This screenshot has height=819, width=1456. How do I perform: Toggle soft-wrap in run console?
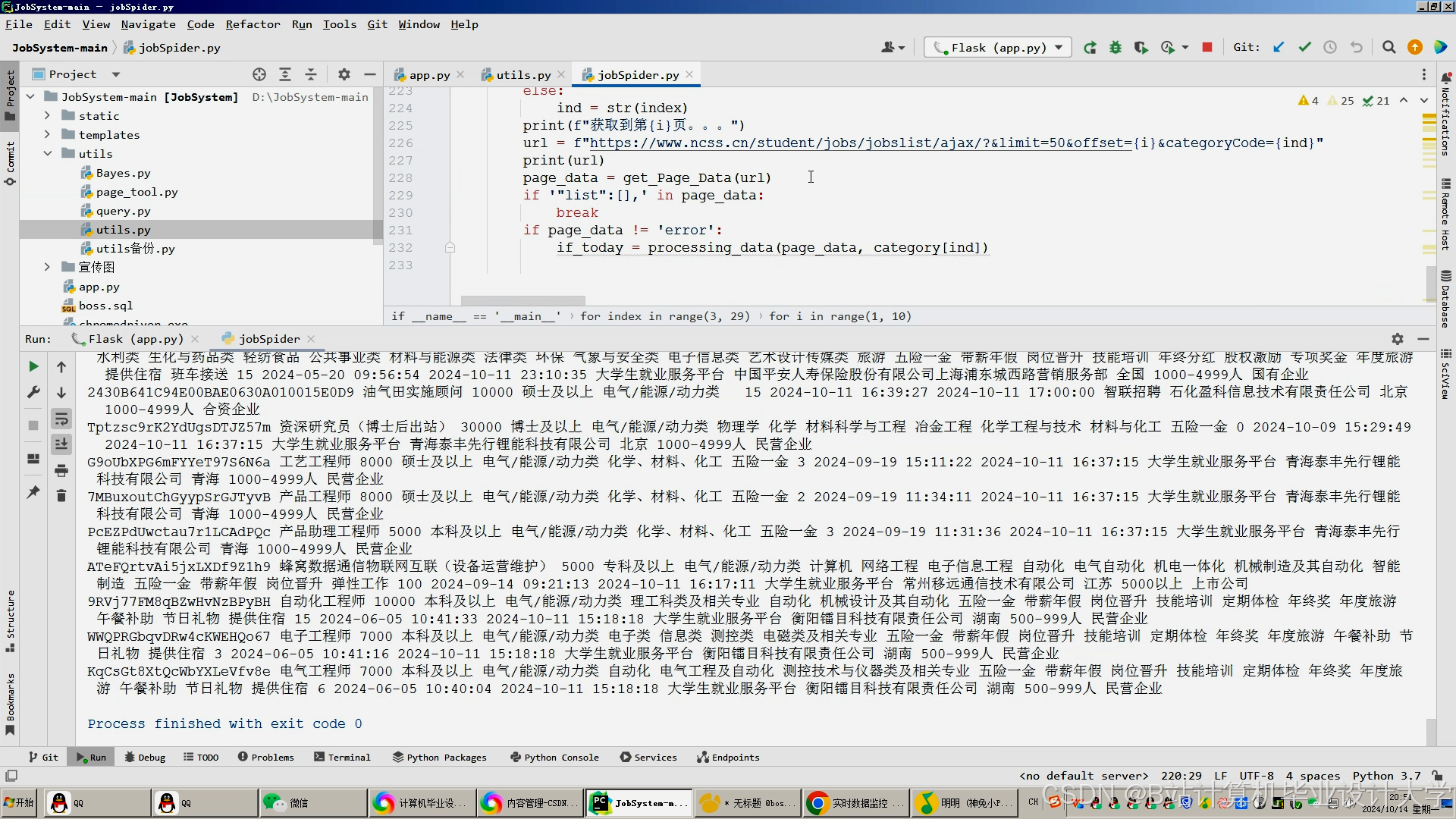(61, 419)
